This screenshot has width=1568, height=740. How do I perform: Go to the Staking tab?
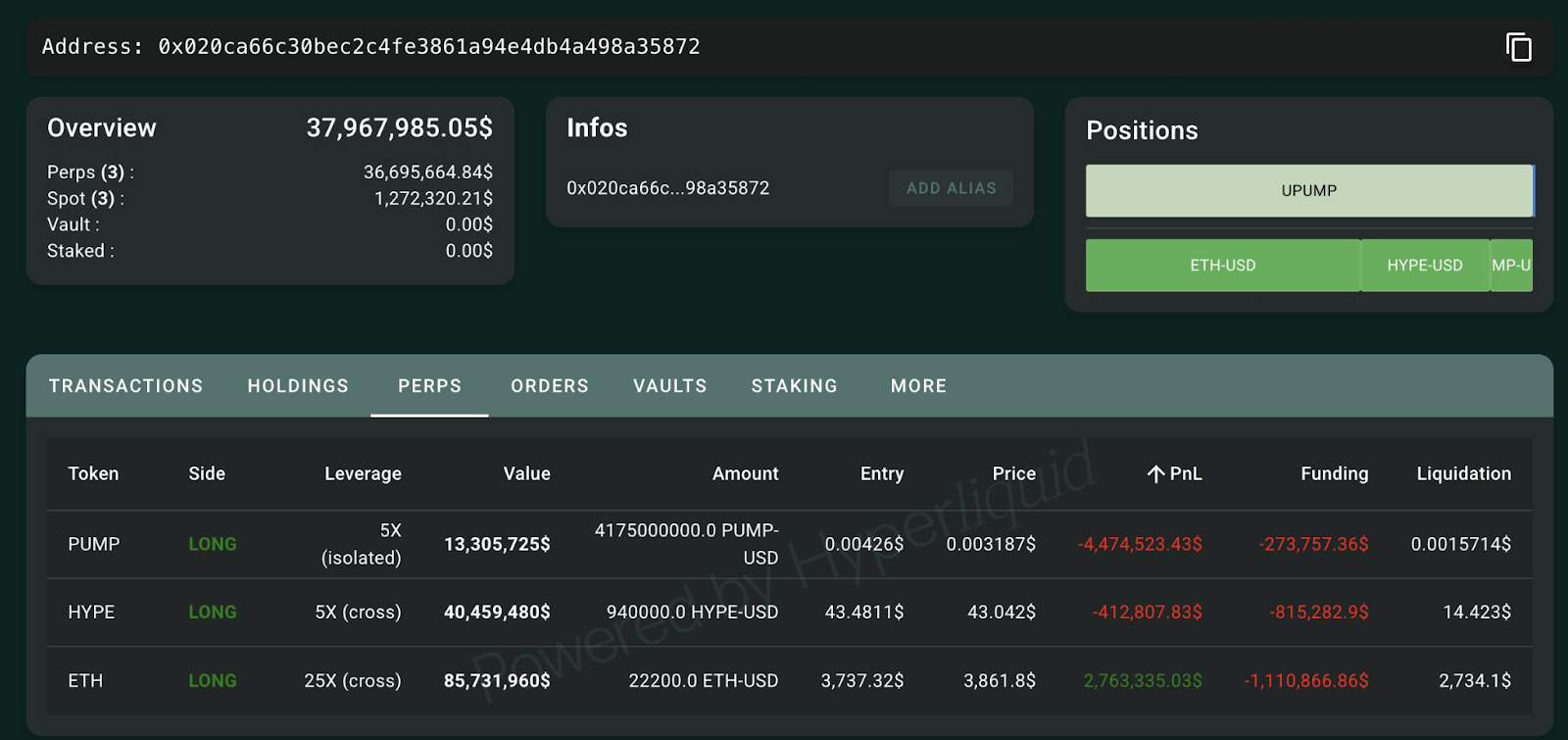click(x=794, y=386)
